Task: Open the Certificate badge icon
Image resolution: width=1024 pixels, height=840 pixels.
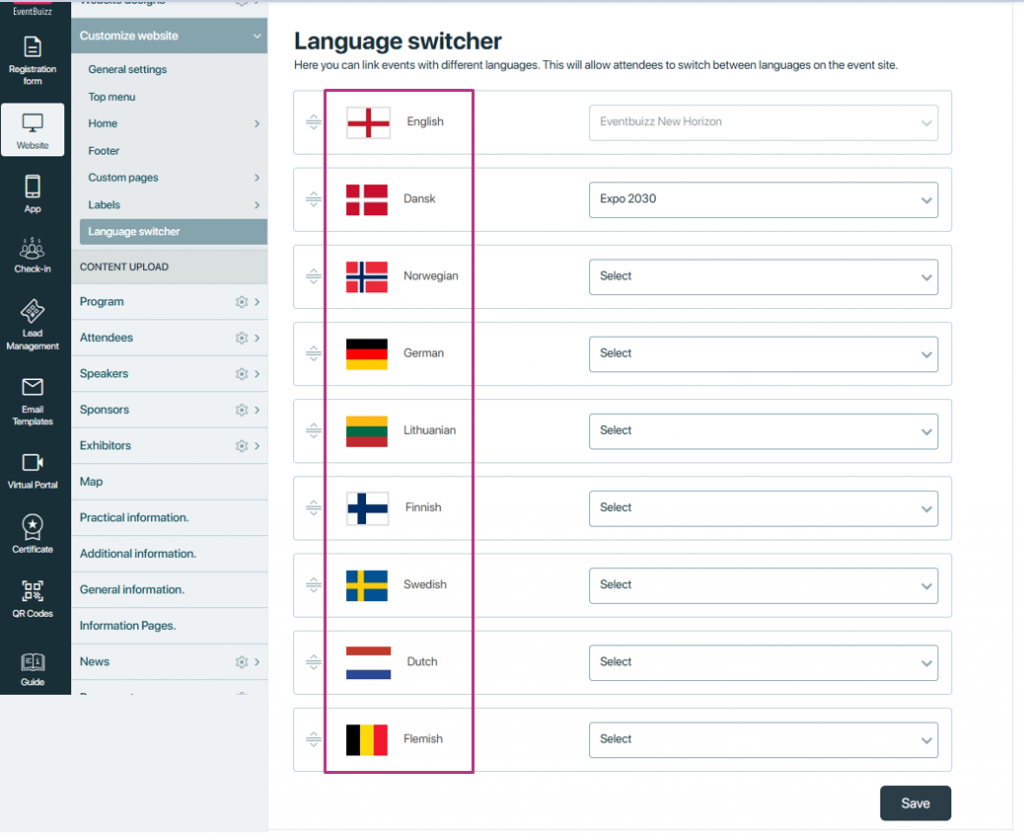Action: (x=33, y=527)
